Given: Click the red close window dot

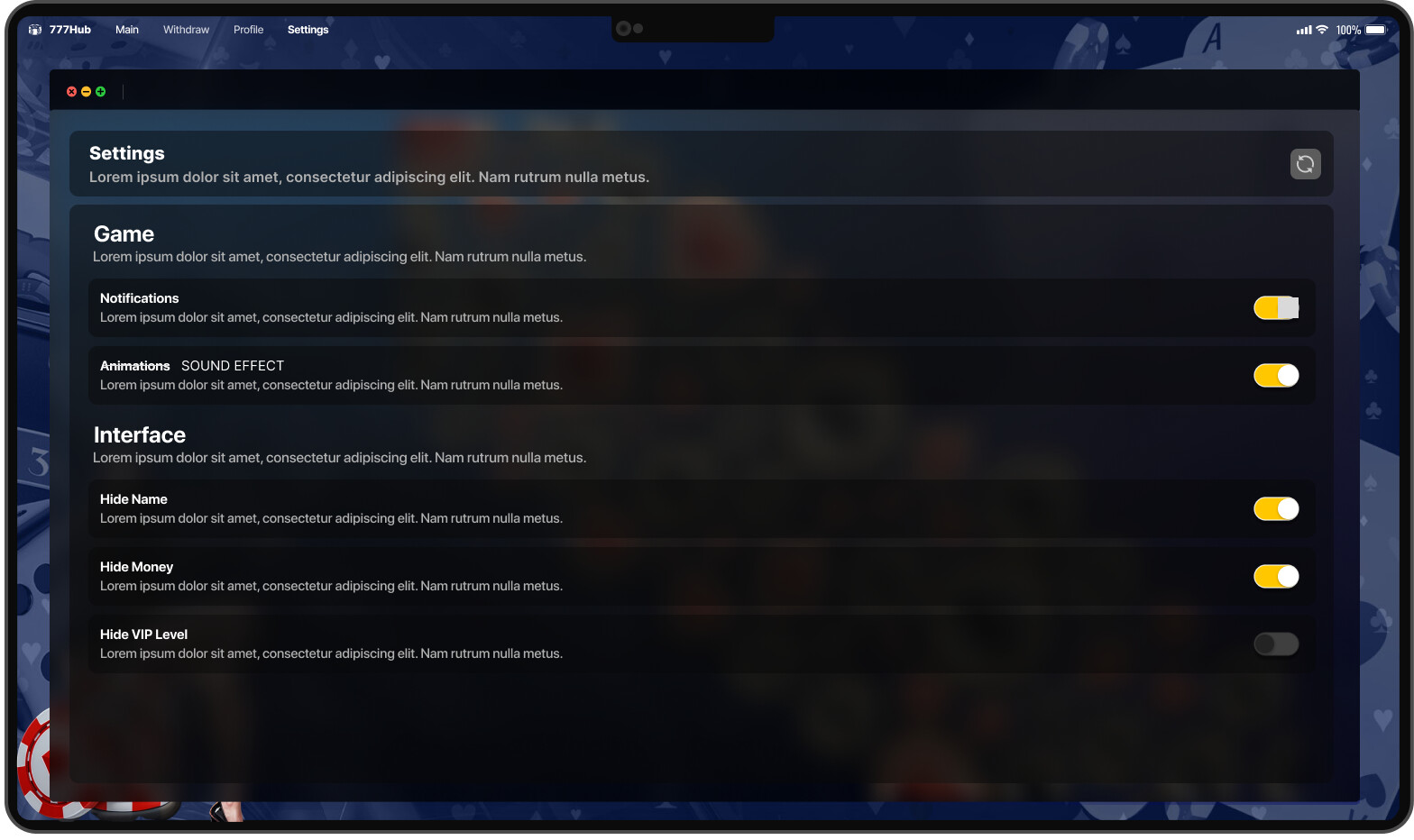Looking at the screenshot, I should 71,92.
